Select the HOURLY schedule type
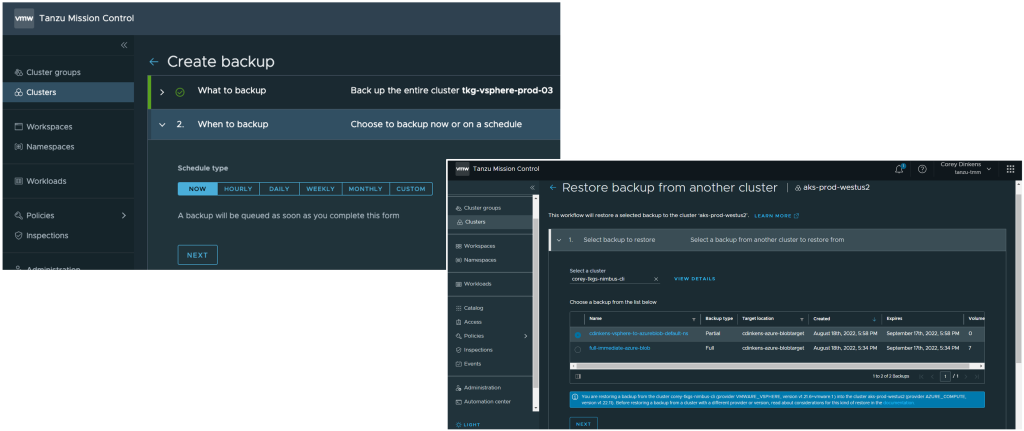1024x431 pixels. coord(238,189)
